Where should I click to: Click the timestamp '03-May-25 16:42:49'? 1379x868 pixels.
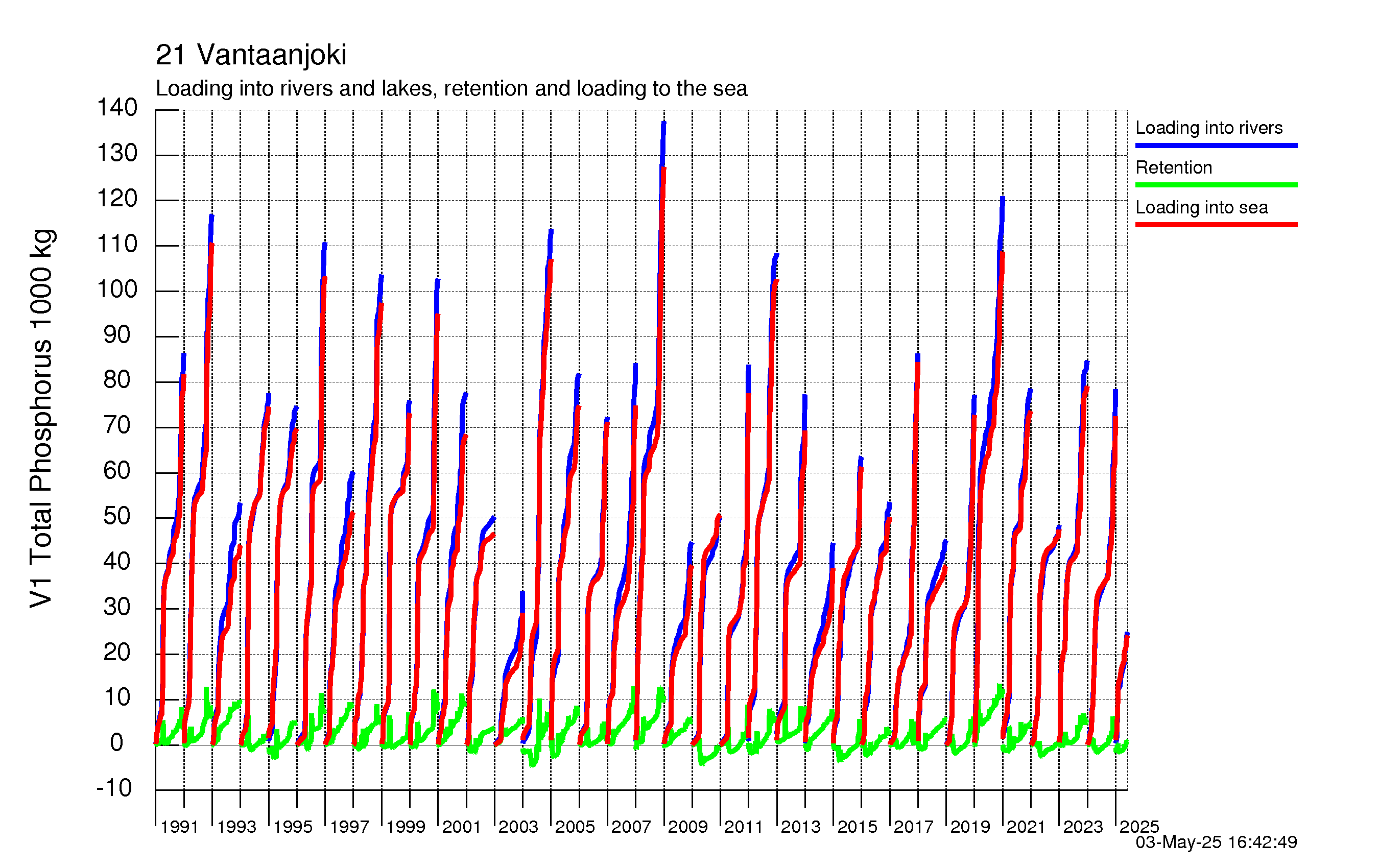1217,842
